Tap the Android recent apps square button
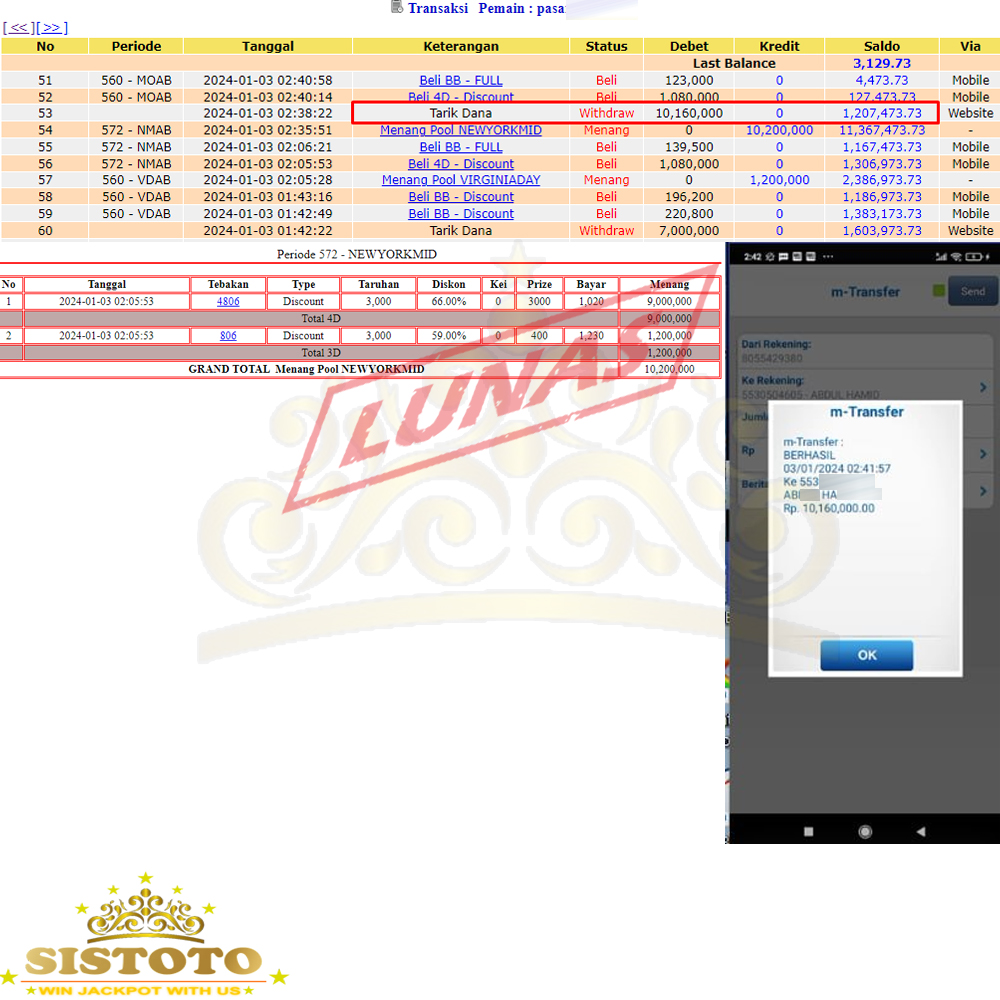Image resolution: width=1000 pixels, height=1000 pixels. click(809, 831)
